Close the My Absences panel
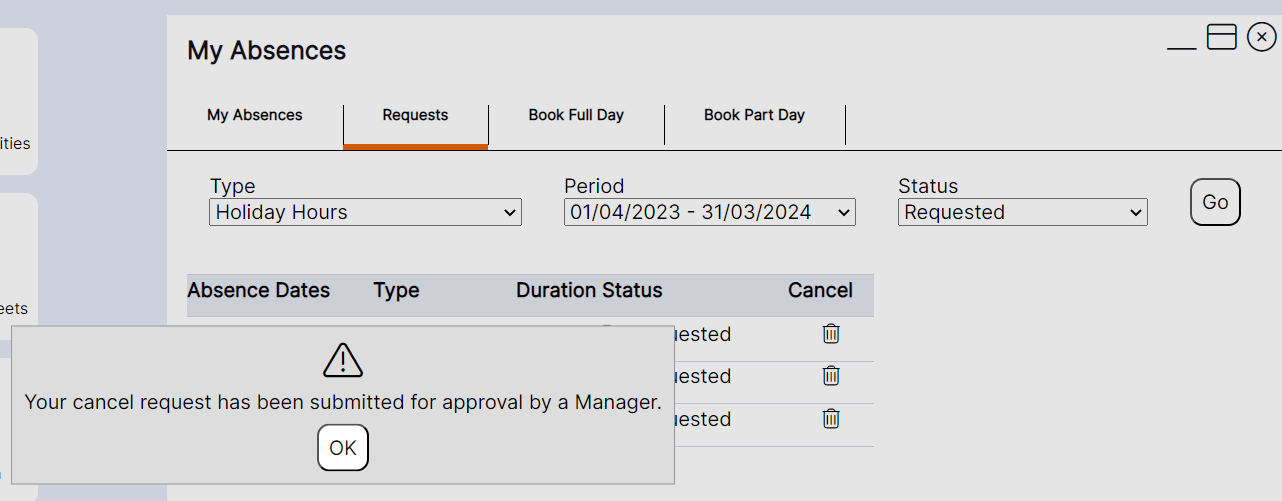 [x=1262, y=37]
